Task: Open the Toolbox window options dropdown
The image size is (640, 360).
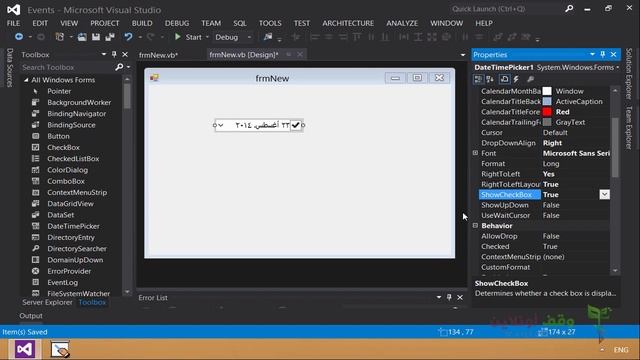Action: click(104, 54)
